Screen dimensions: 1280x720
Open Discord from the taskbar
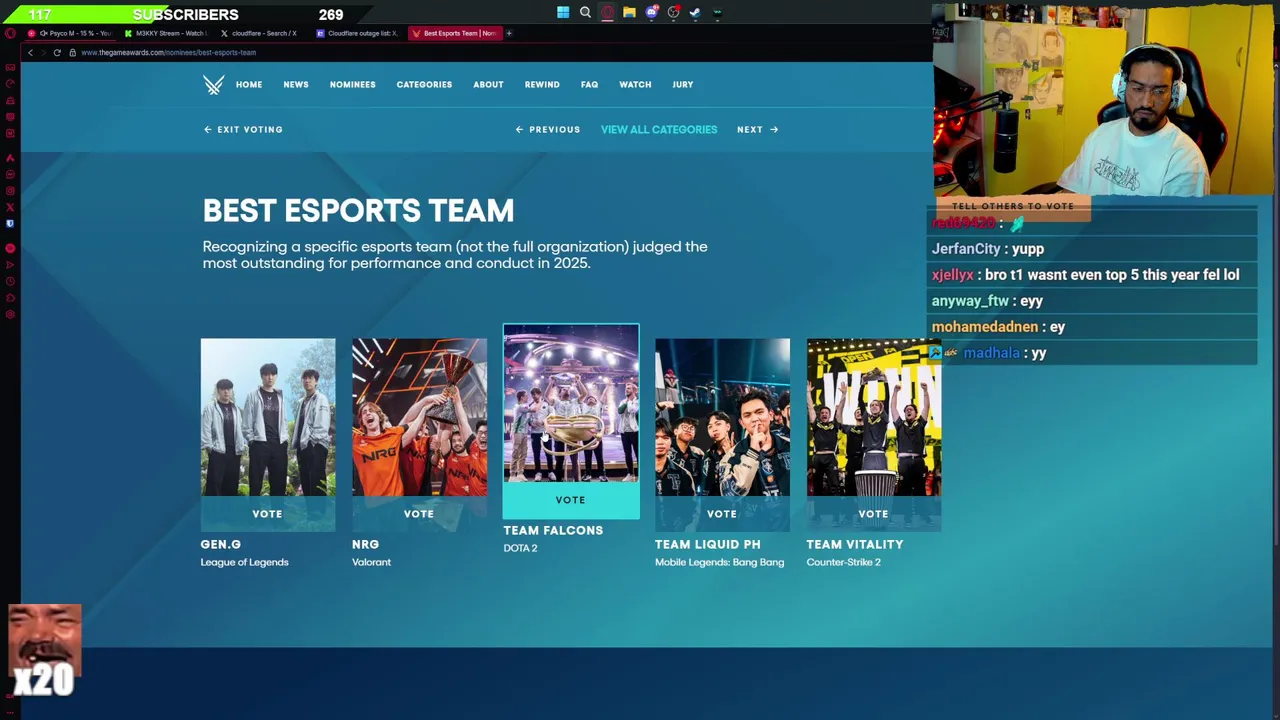point(651,13)
